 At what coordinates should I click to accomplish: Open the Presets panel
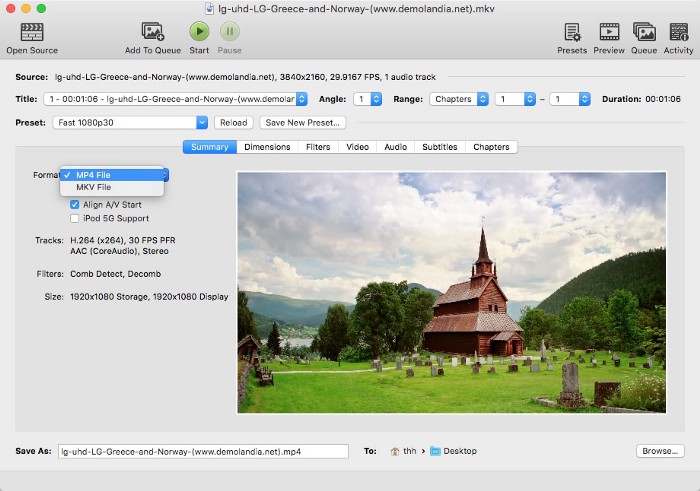[x=572, y=32]
